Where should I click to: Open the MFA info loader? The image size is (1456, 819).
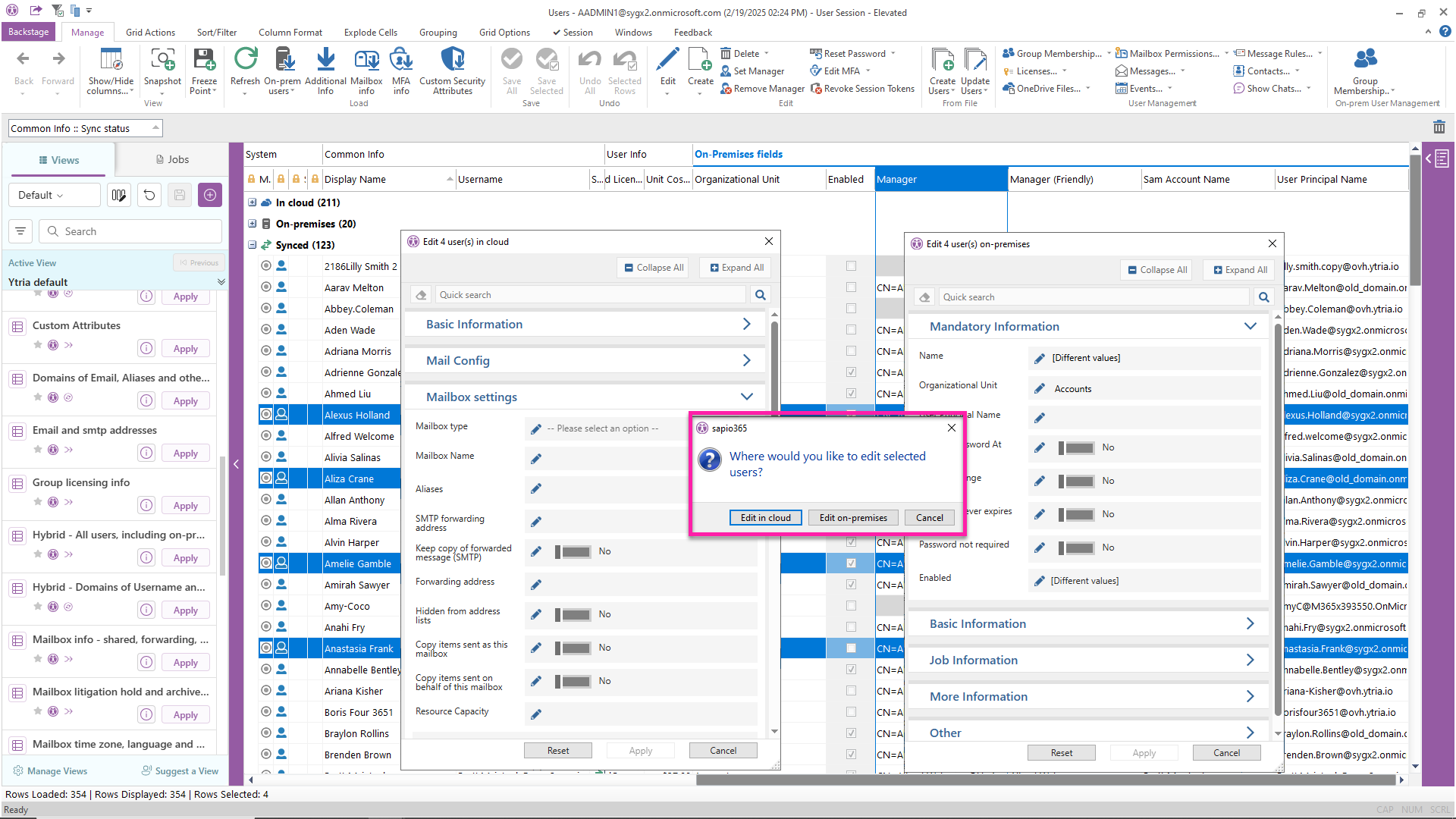pos(400,61)
